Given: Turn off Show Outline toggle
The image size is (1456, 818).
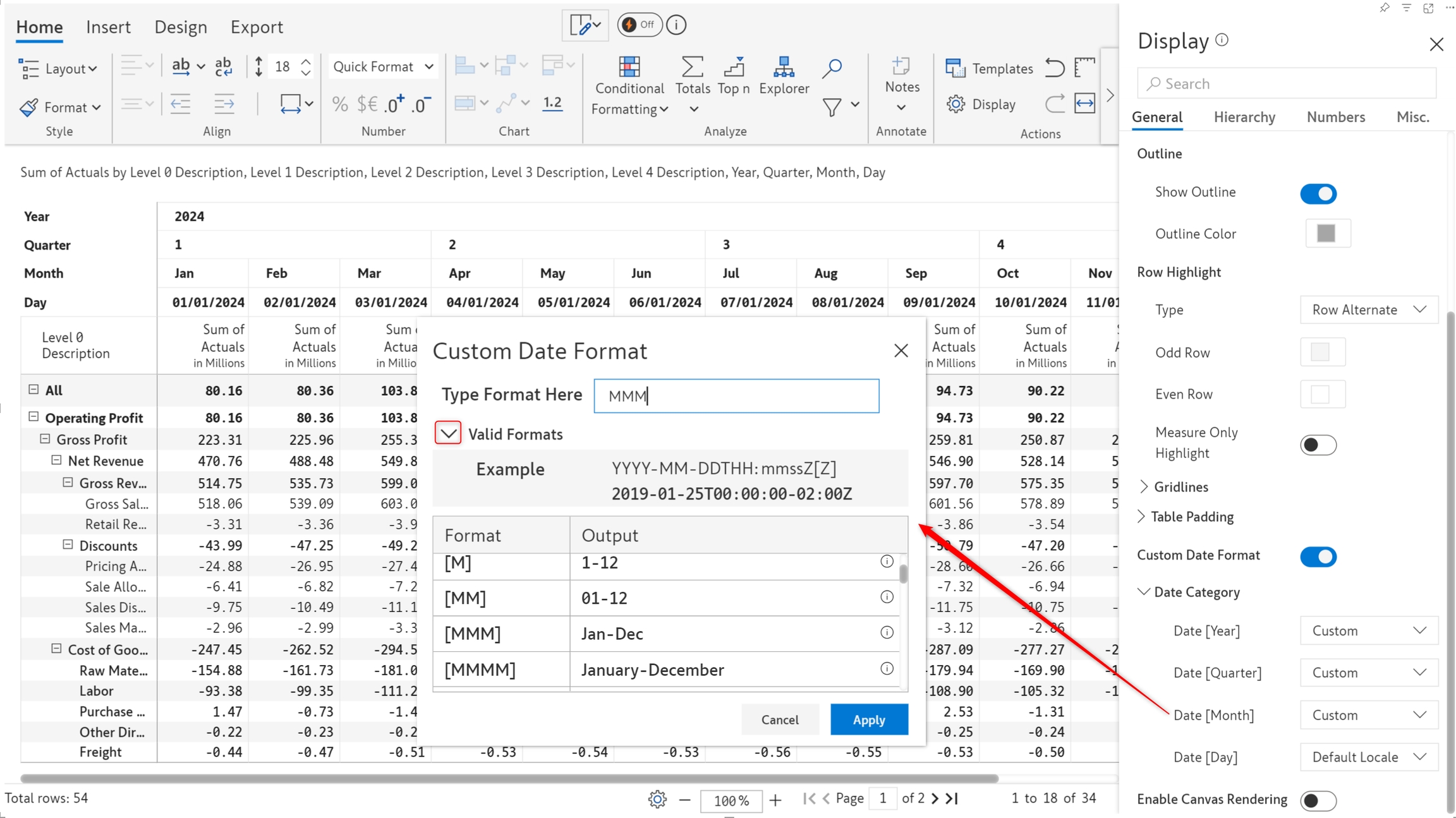Looking at the screenshot, I should click(1318, 193).
